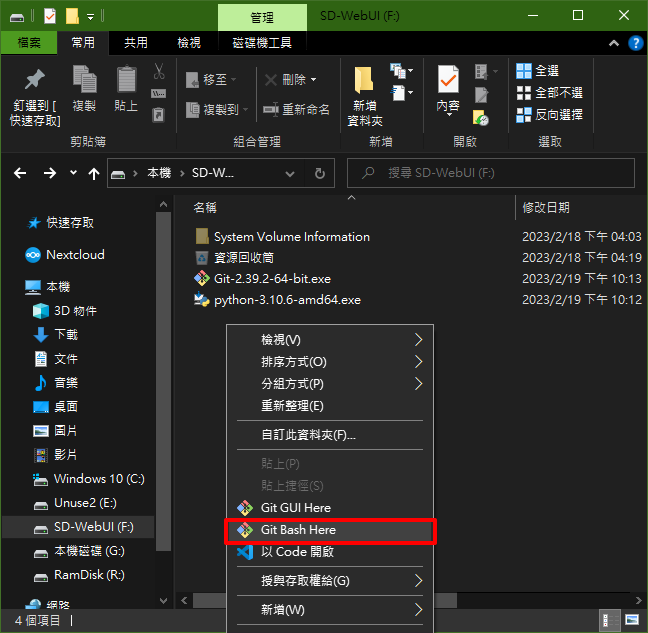Viewport: 648px width, 633px height.
Task: Click the Pin to Quick Access icon
Action: coord(35,79)
